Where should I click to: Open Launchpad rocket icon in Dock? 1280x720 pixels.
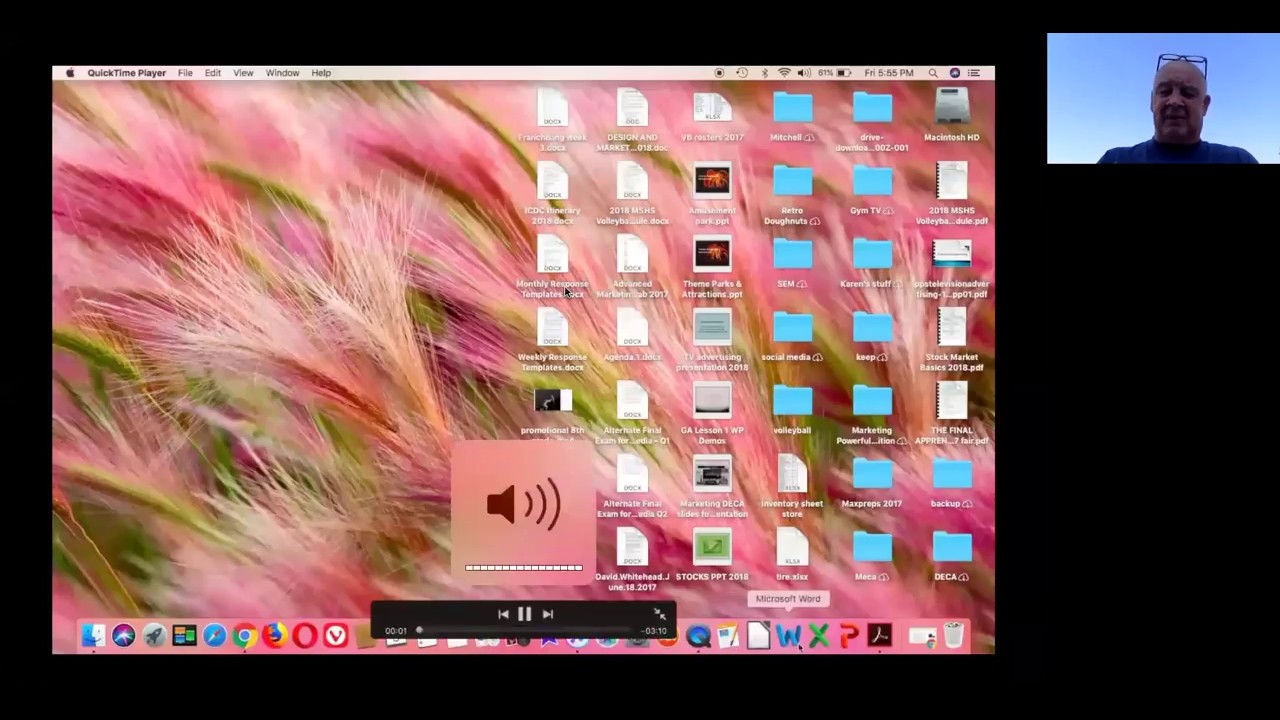click(154, 635)
